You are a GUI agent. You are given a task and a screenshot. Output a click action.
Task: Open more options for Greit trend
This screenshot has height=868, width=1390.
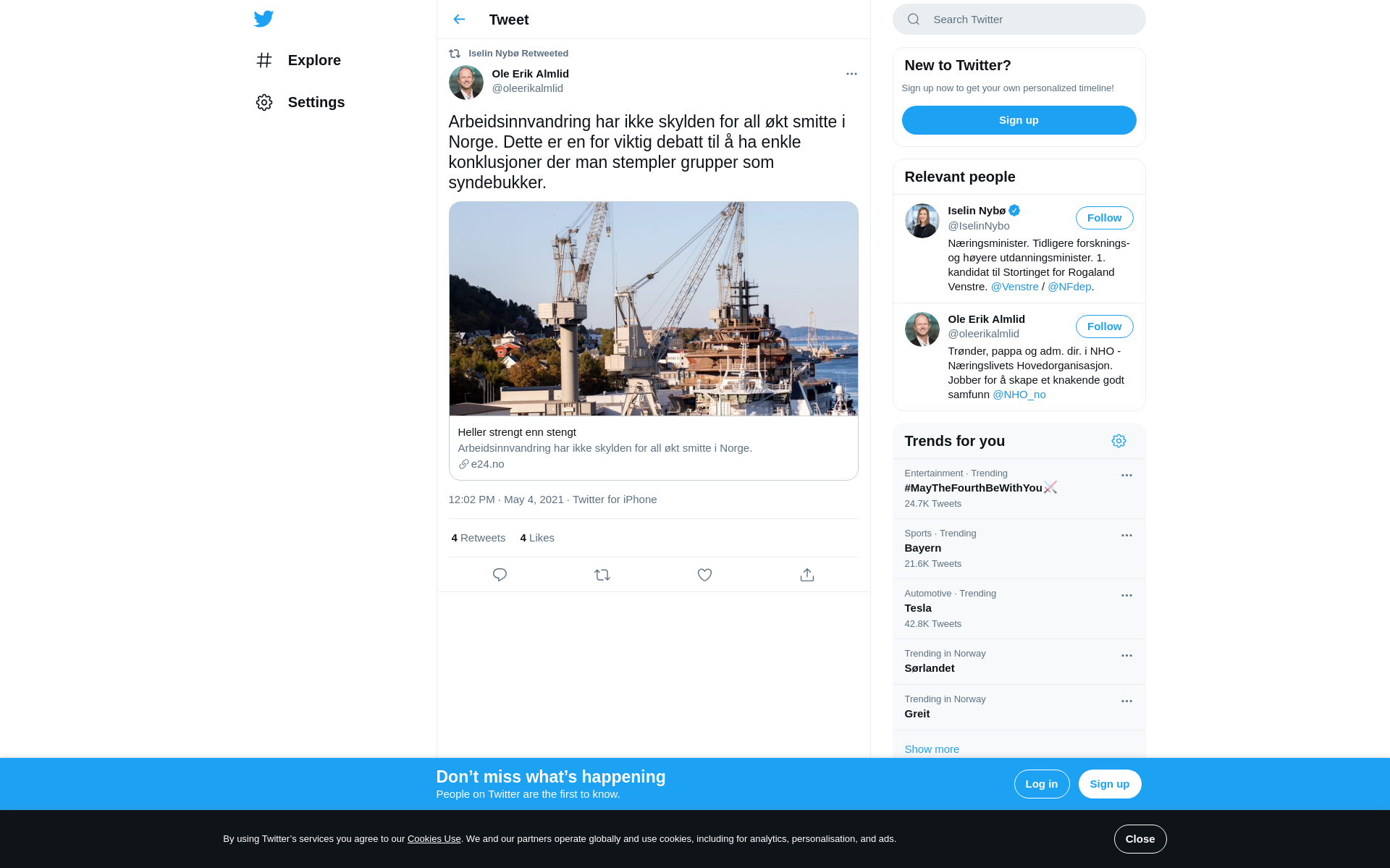[1126, 701]
